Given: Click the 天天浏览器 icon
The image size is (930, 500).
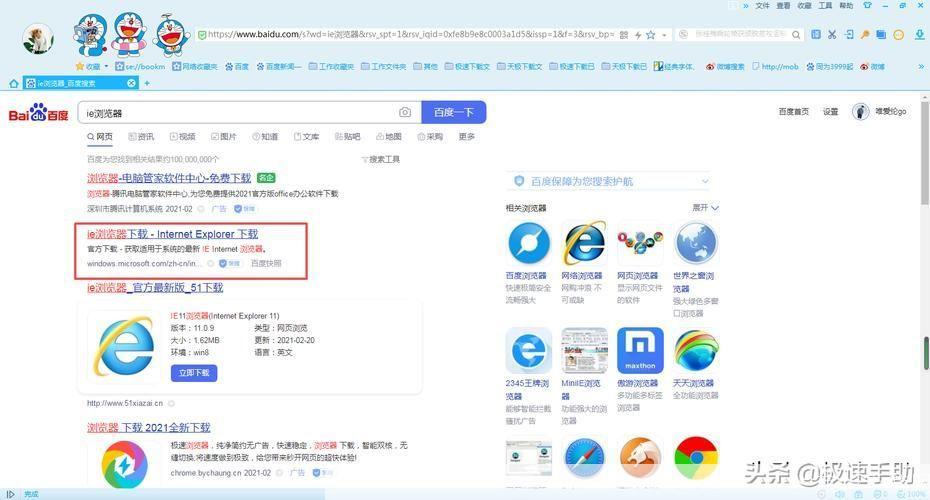Looking at the screenshot, I should click(x=696, y=351).
